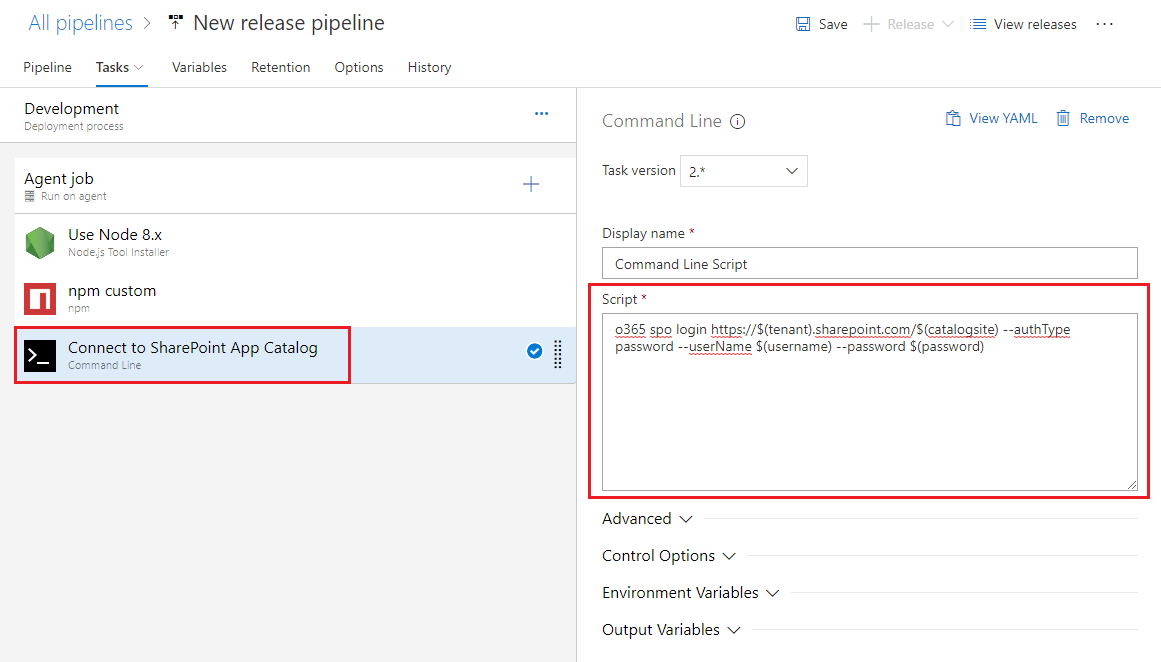
Task: Click the Save disk icon
Action: point(803,24)
